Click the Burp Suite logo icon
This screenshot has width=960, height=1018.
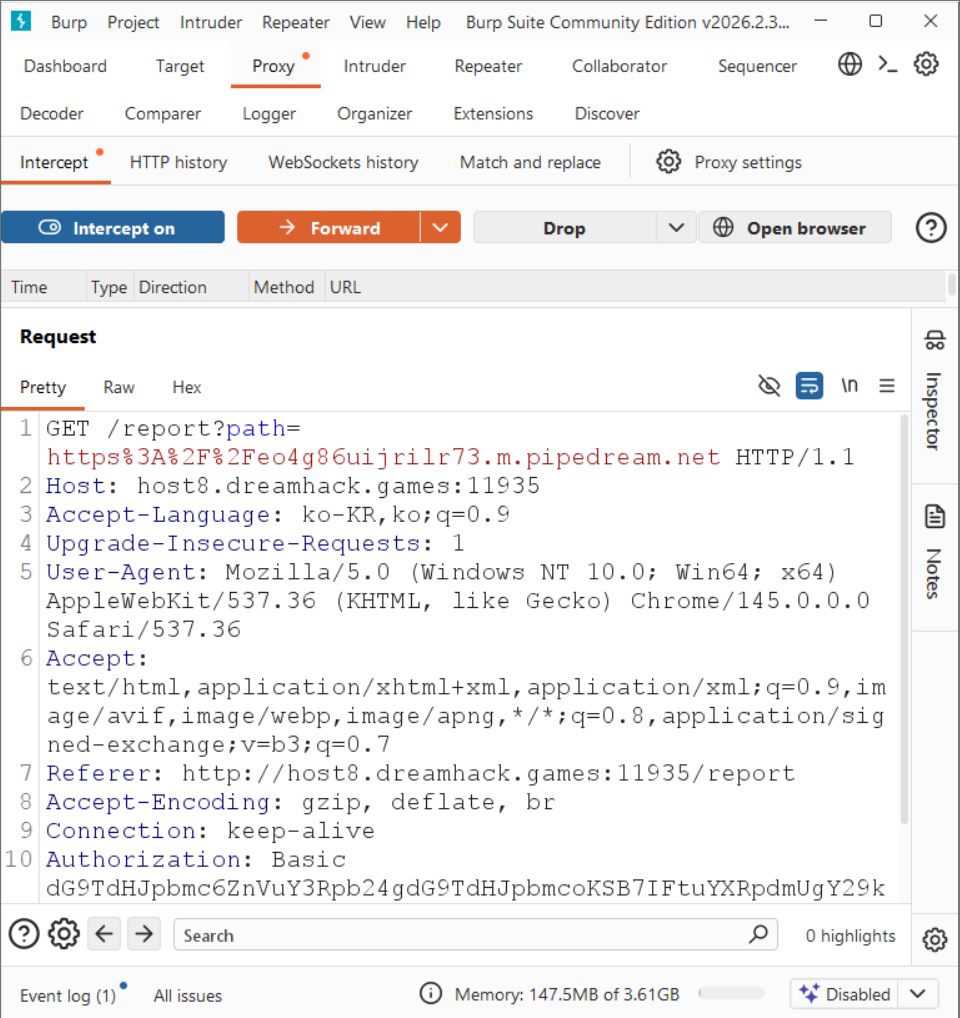click(21, 21)
